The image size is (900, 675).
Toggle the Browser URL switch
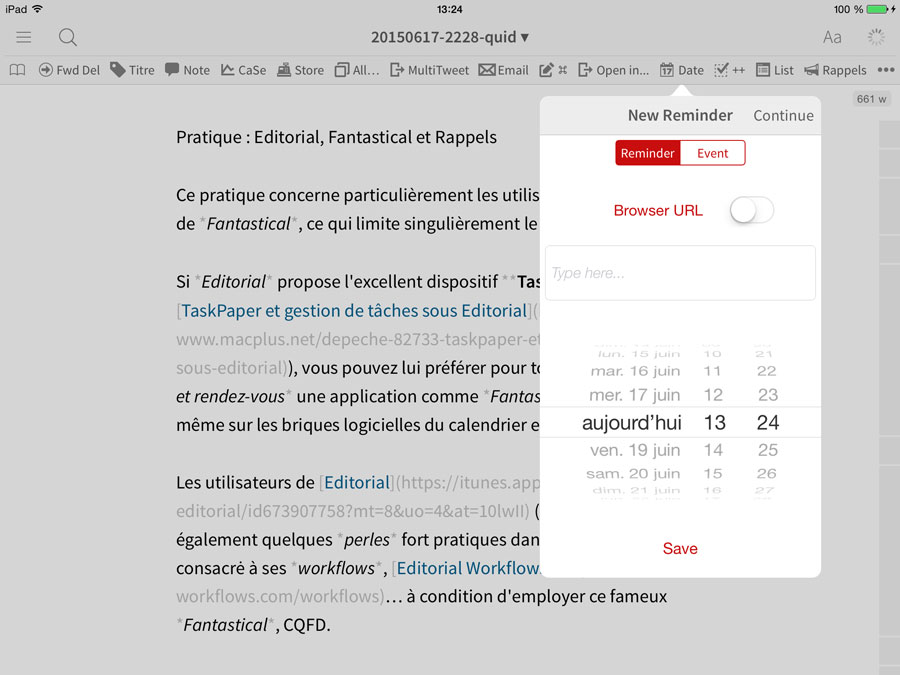751,210
